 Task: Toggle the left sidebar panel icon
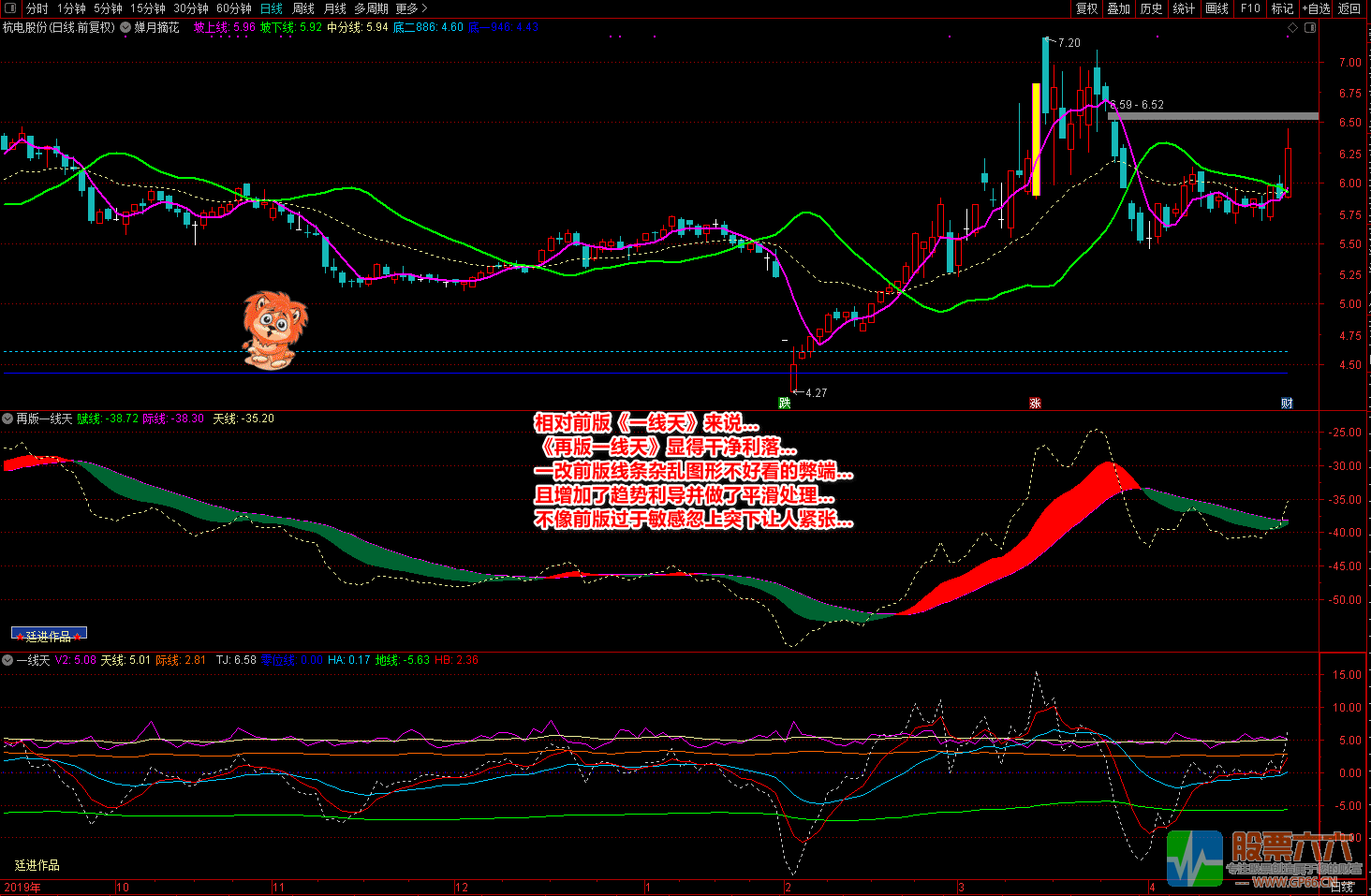[10, 8]
